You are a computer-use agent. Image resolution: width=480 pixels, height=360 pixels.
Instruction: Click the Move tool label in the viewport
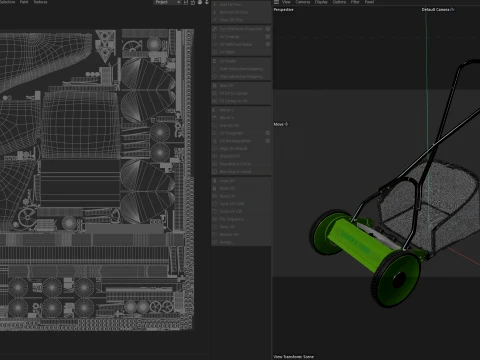[x=278, y=124]
